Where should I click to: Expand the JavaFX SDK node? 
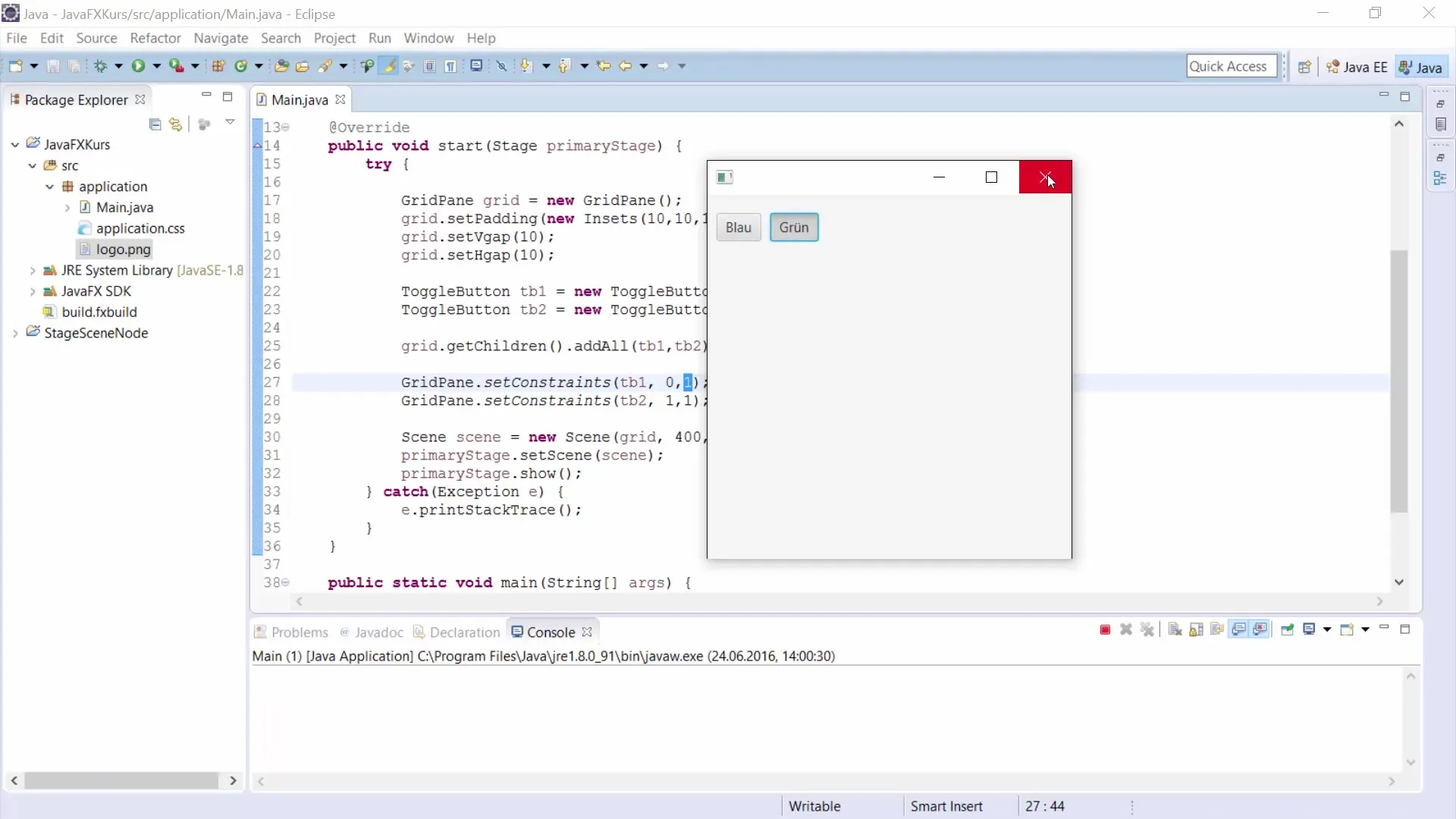click(x=33, y=291)
